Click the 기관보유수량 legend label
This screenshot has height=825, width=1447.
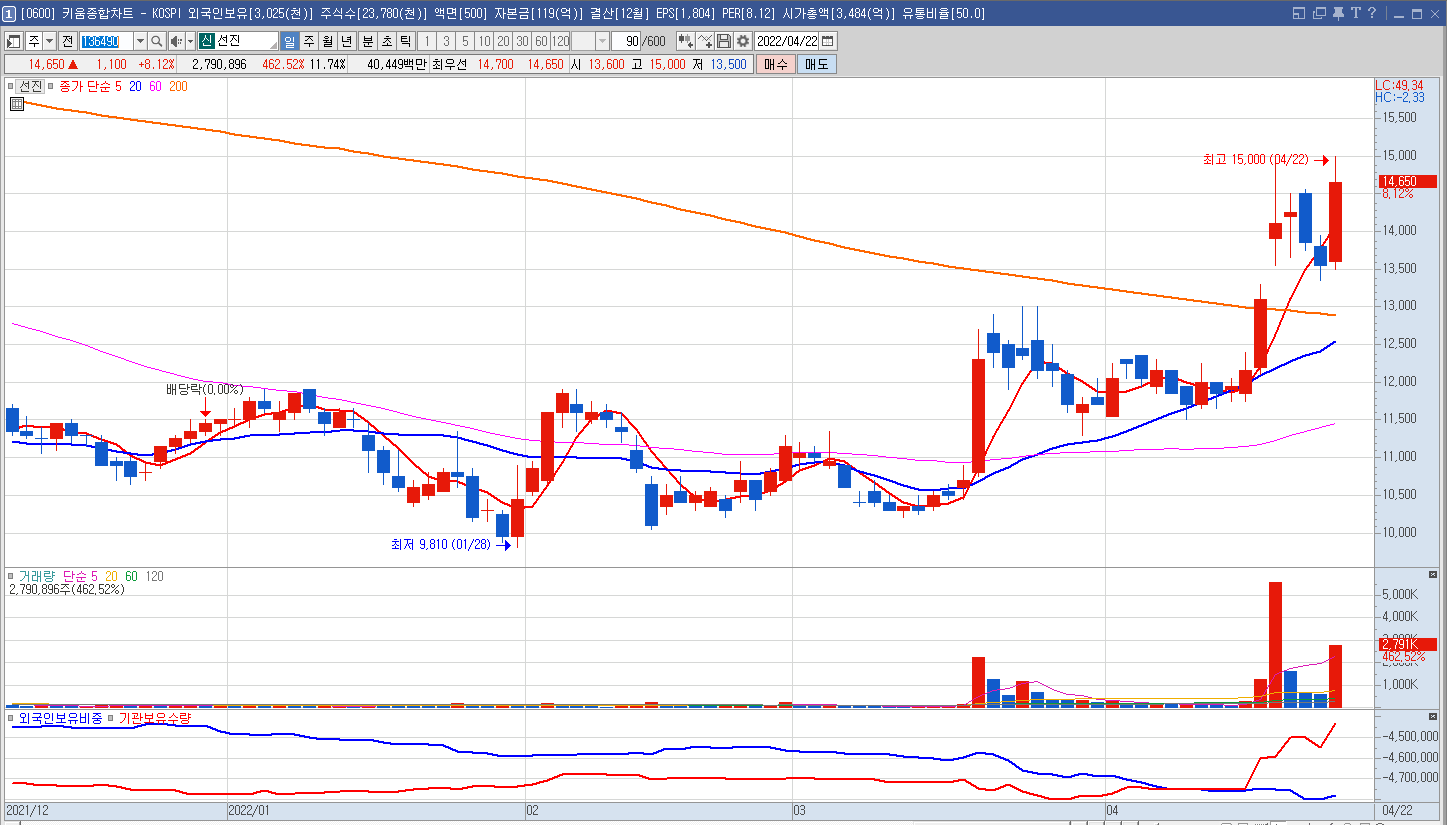(155, 718)
